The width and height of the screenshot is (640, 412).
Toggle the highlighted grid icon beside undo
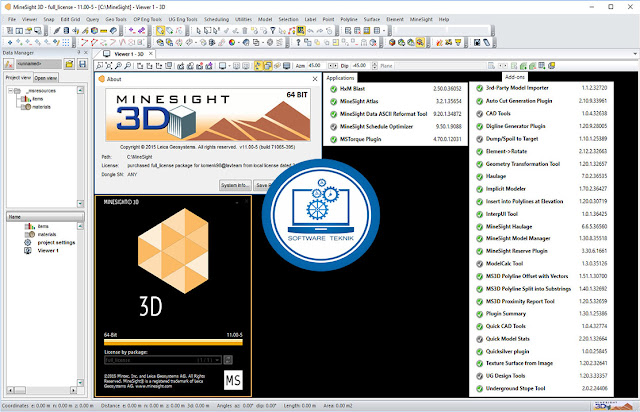click(x=301, y=31)
